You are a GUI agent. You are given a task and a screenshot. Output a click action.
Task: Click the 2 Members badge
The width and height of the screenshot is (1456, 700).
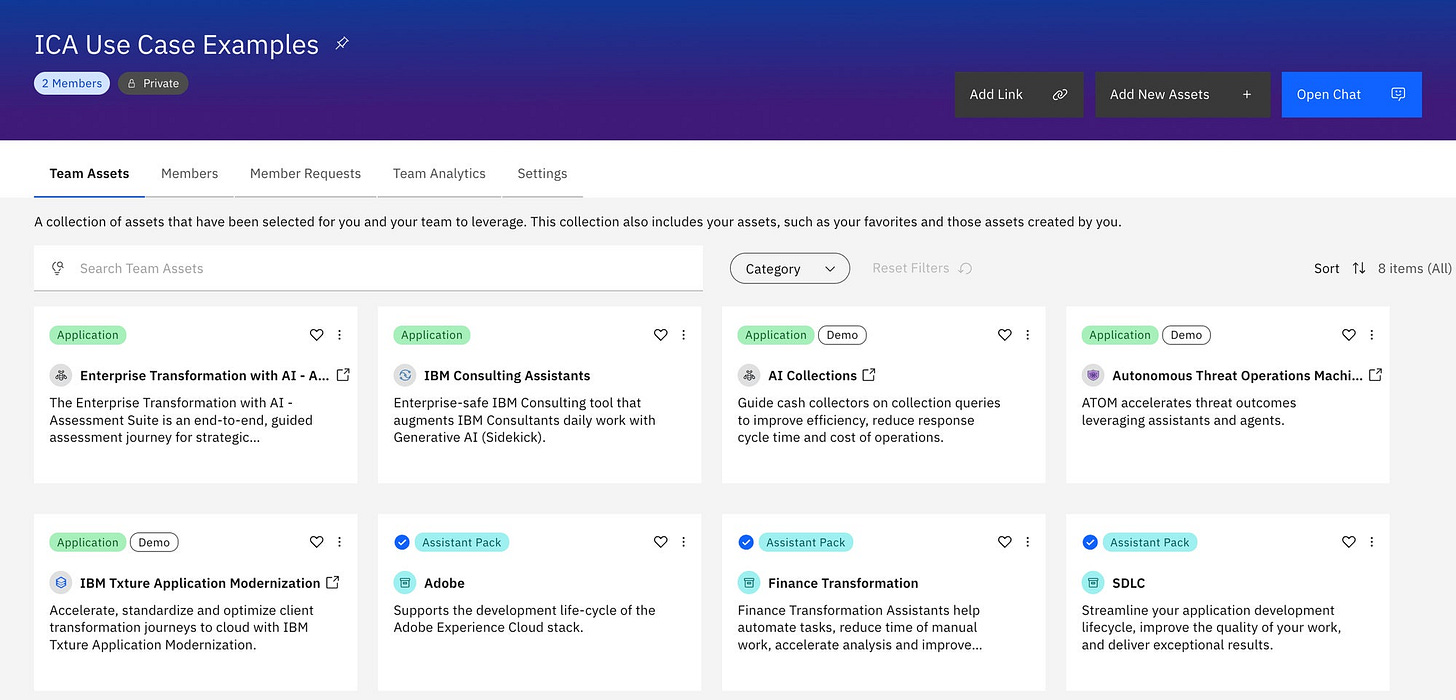pos(71,83)
